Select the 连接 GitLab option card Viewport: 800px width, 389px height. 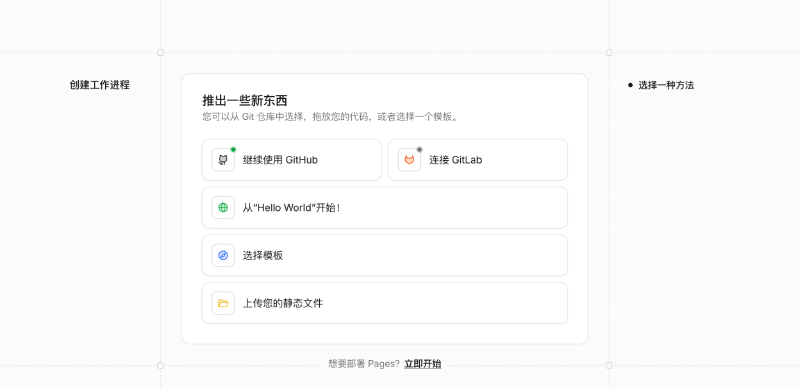[478, 160]
